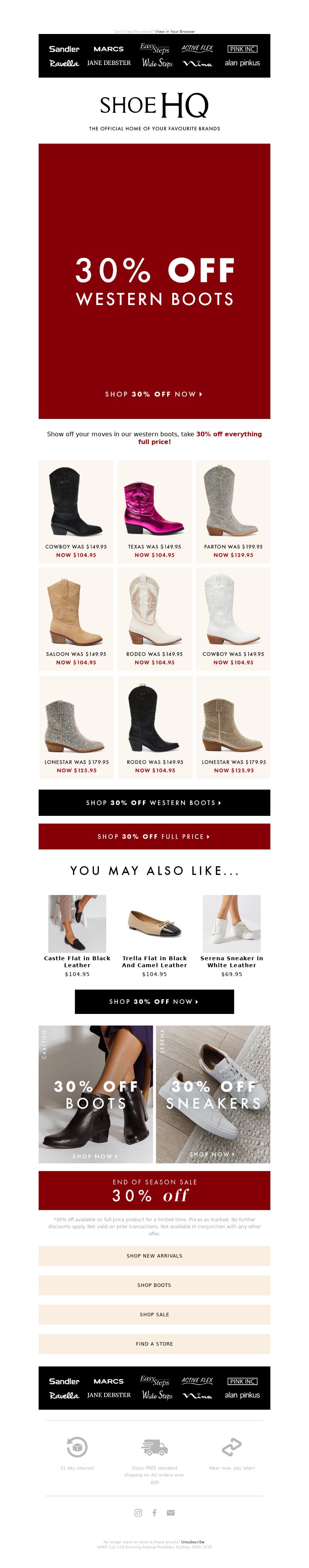Open View in Your Browser link

(175, 31)
